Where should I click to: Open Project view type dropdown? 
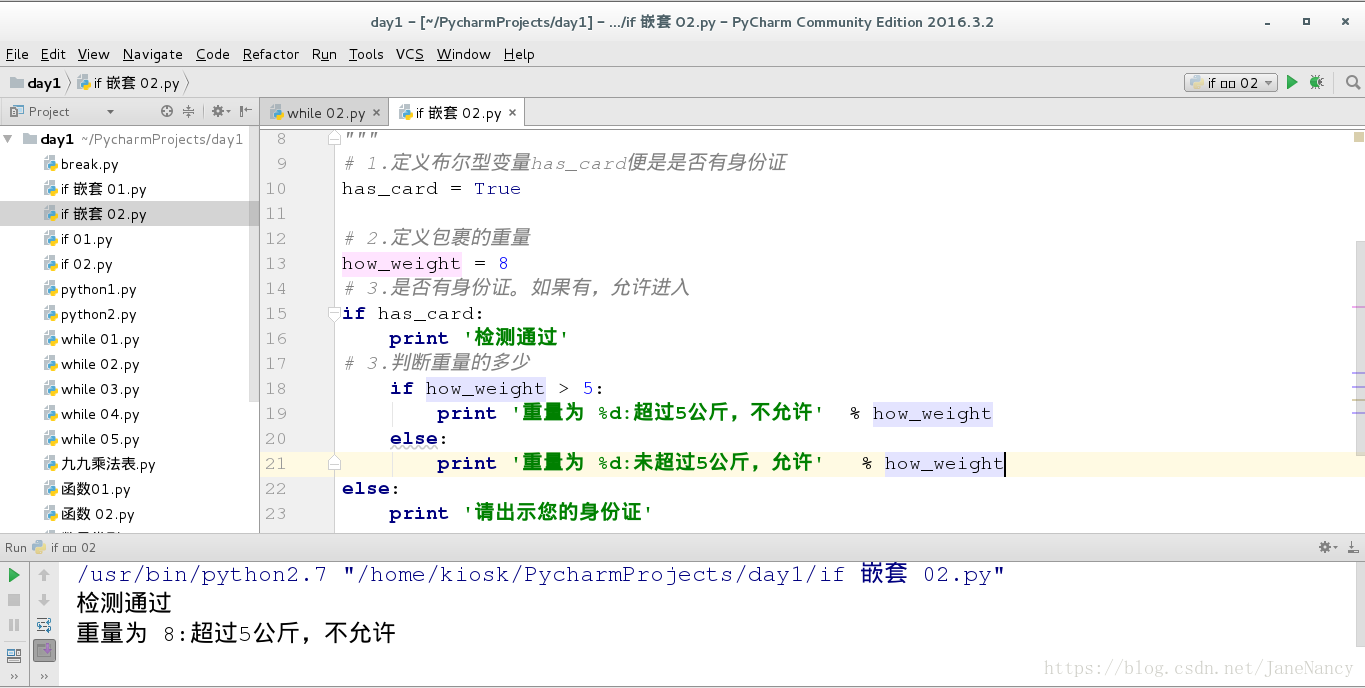[110, 112]
